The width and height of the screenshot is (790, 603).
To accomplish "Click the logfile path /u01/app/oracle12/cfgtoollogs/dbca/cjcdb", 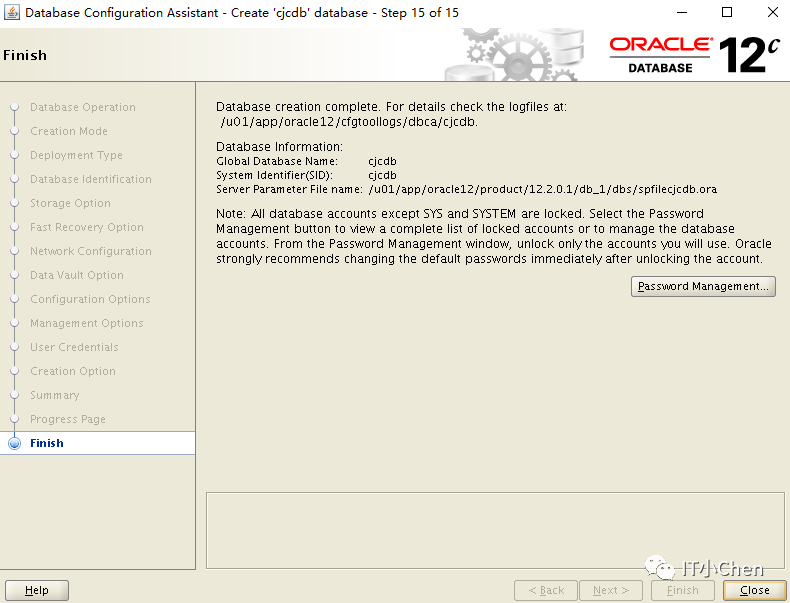I will (349, 122).
